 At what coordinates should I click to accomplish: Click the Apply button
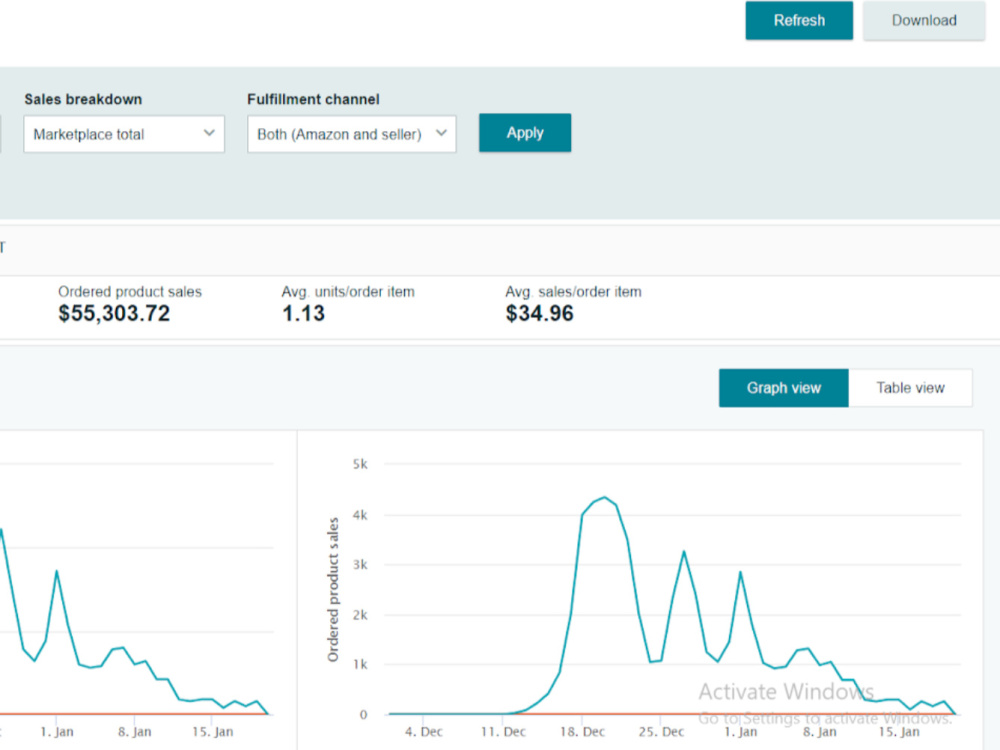click(x=525, y=133)
